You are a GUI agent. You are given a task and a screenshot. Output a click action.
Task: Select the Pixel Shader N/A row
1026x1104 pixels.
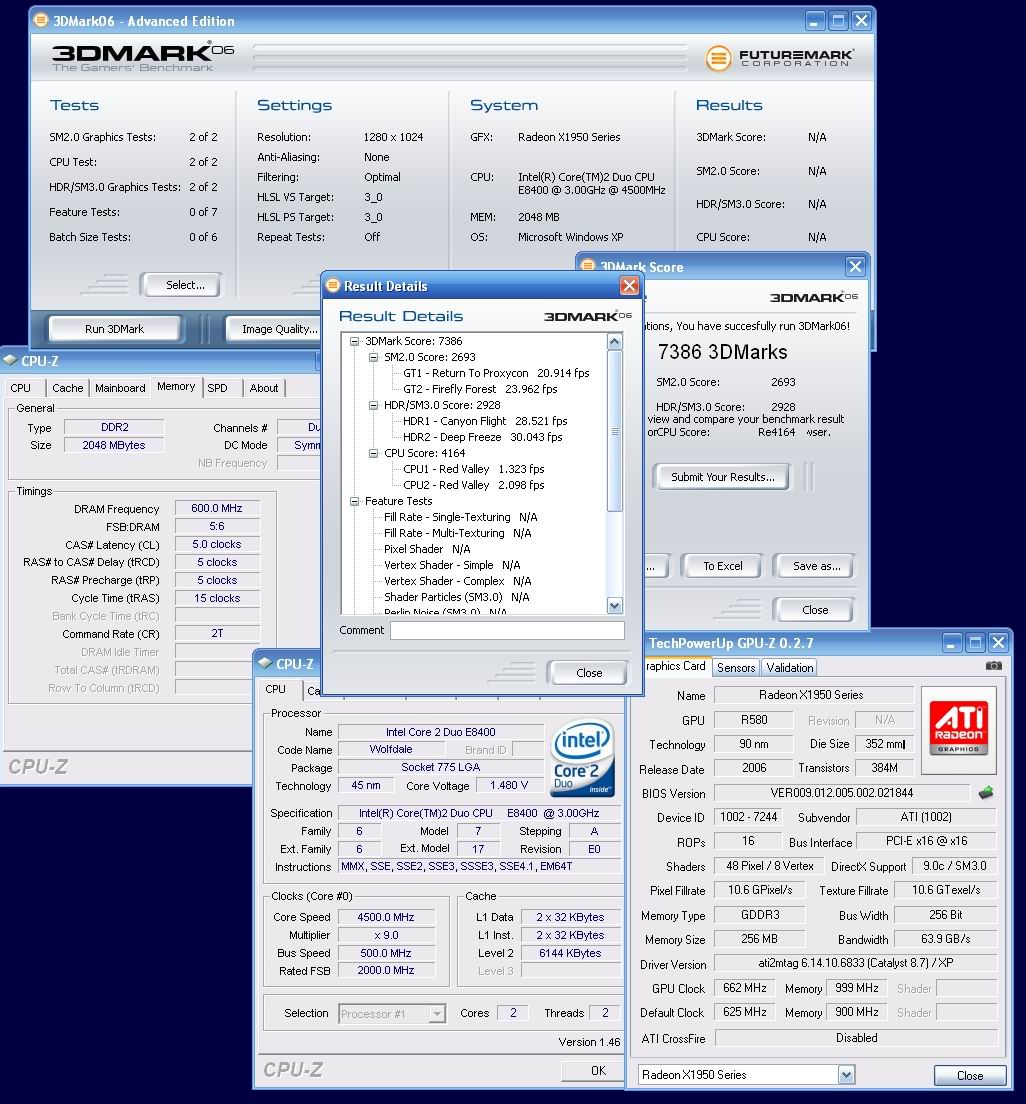[427, 549]
